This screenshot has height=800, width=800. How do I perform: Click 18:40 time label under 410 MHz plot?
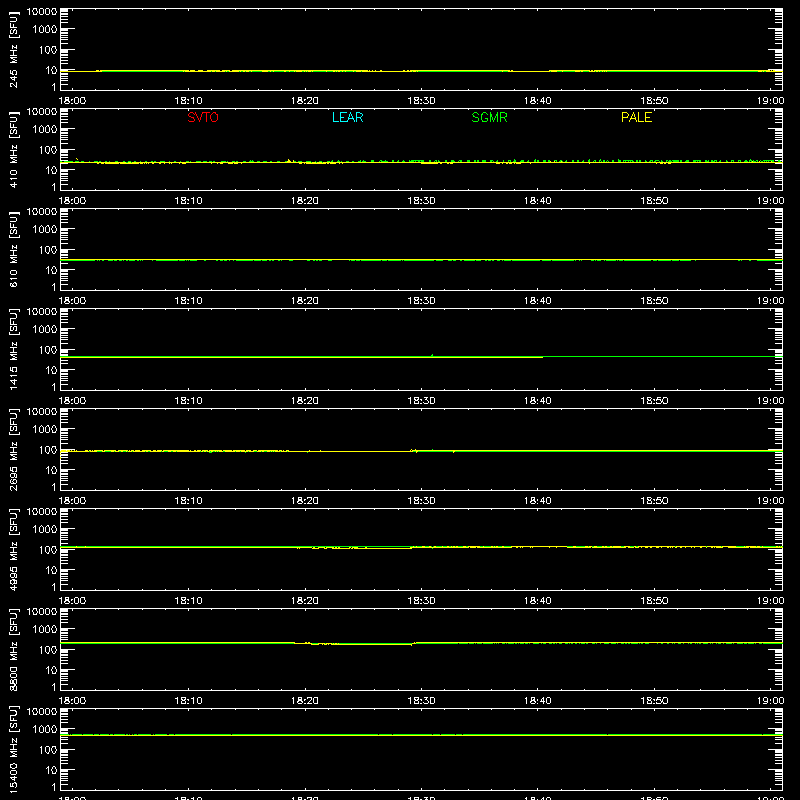pos(538,201)
